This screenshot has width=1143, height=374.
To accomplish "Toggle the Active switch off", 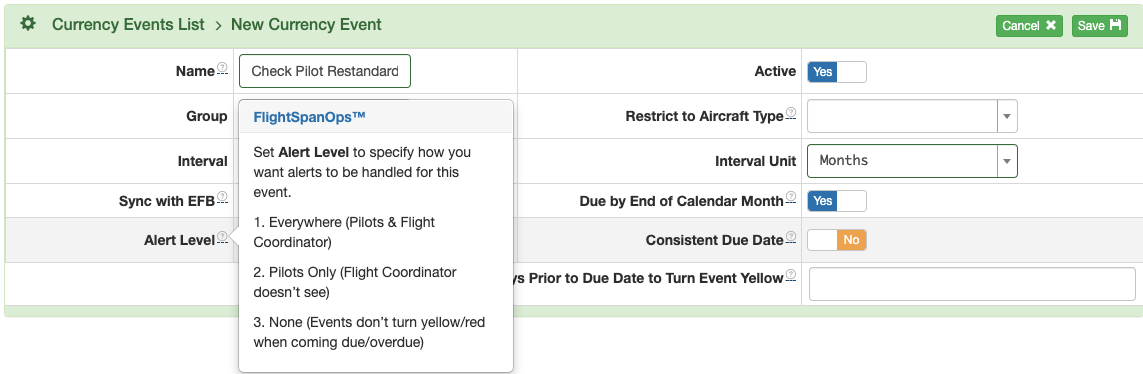I will pos(837,72).
